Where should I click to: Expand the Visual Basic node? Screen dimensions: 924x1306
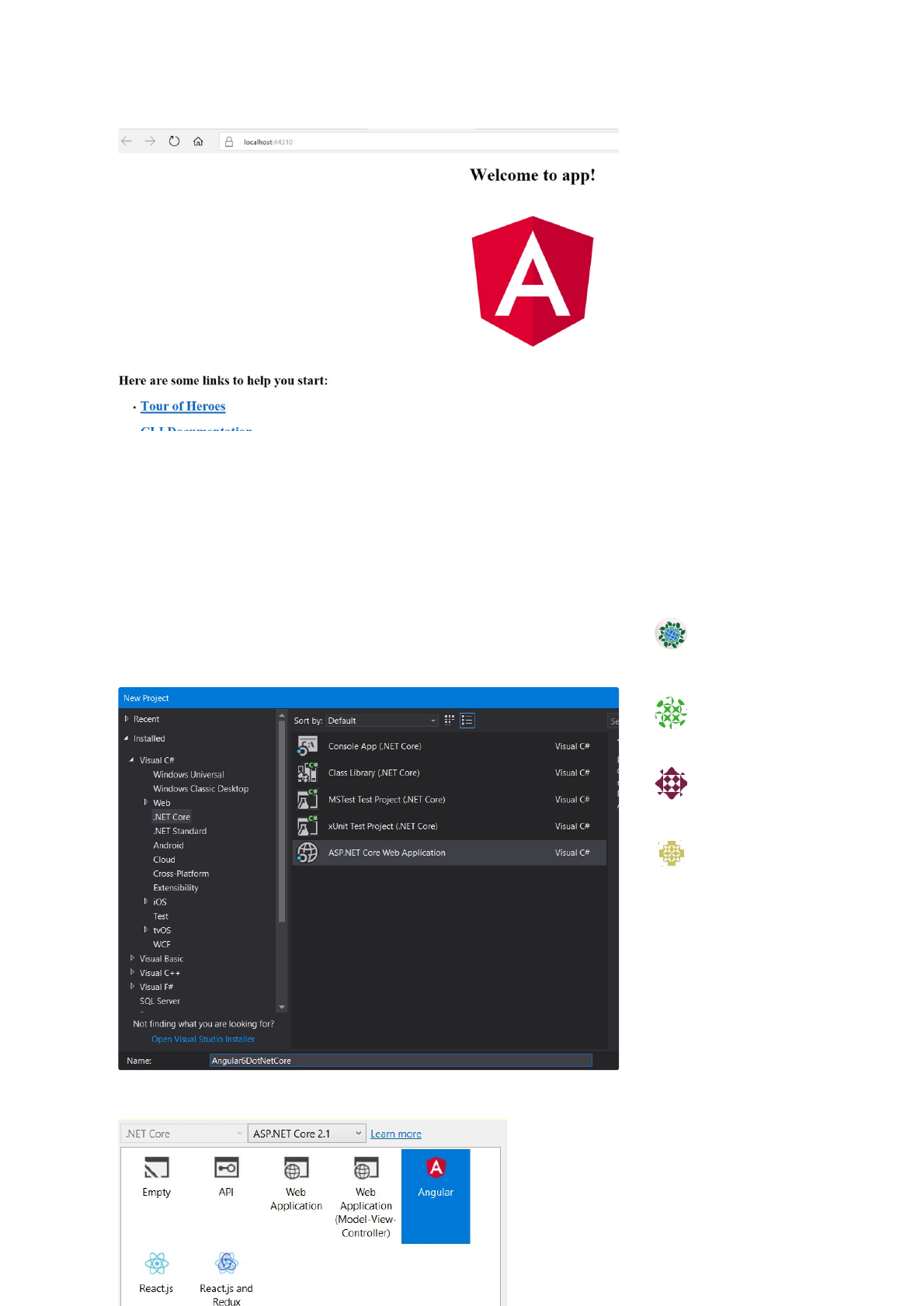(x=132, y=958)
